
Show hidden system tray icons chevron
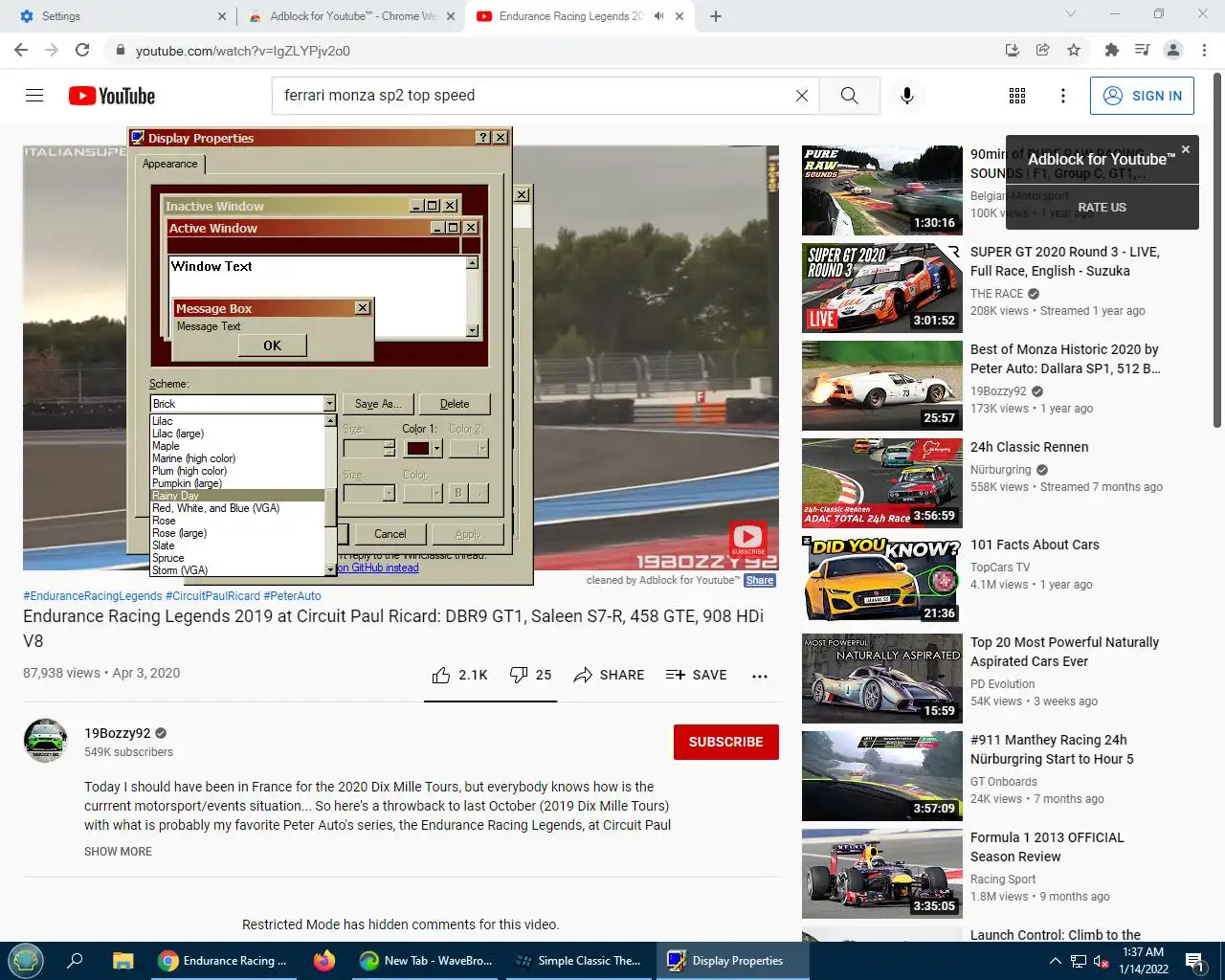1055,961
